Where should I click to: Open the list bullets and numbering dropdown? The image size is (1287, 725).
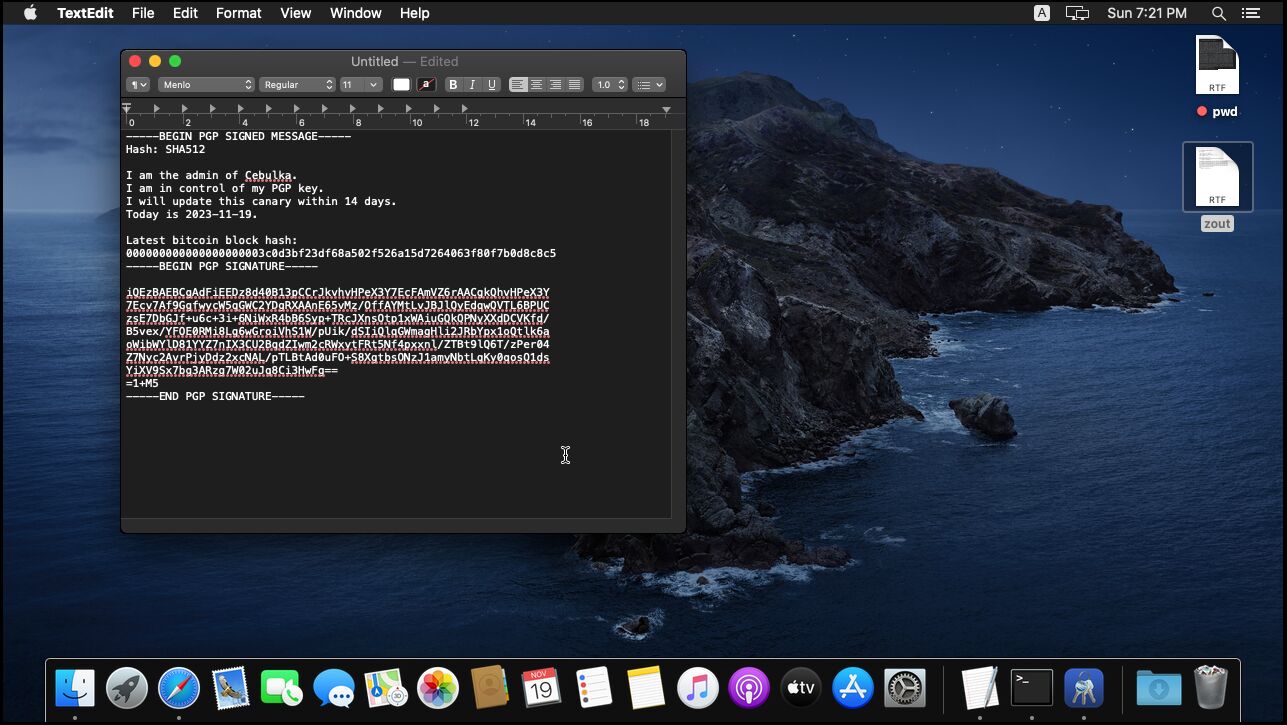pos(649,85)
